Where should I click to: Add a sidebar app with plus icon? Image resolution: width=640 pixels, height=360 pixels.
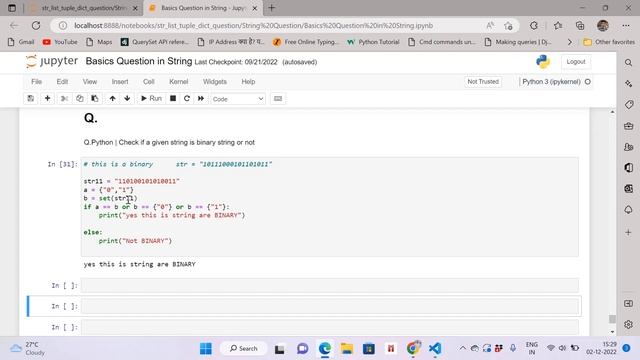click(x=629, y=232)
